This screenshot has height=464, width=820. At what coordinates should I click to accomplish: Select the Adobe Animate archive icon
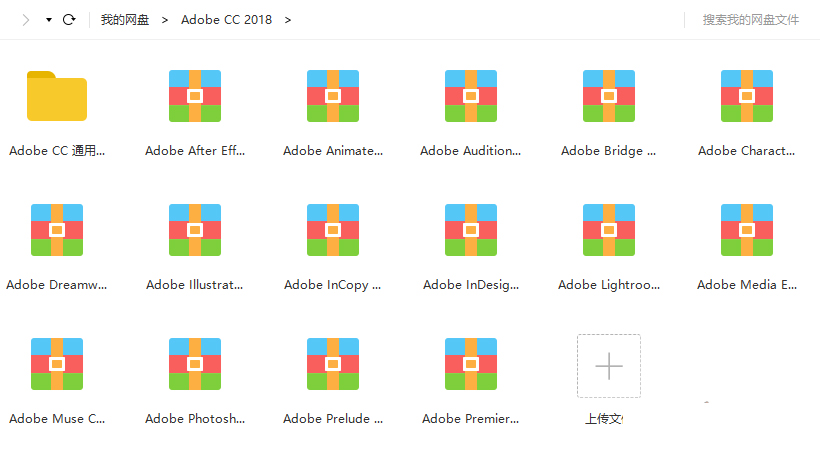point(333,96)
